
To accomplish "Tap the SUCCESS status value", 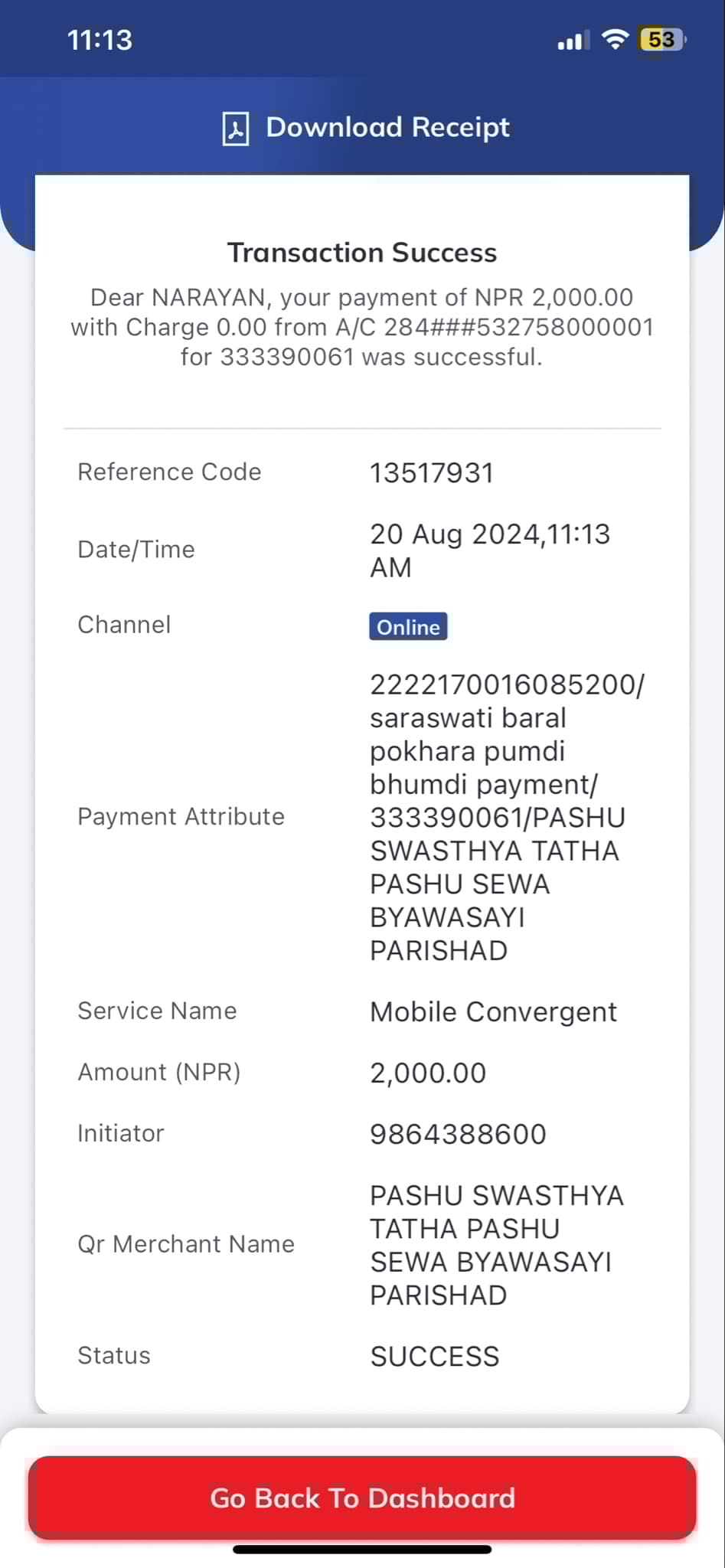I will tap(435, 1356).
